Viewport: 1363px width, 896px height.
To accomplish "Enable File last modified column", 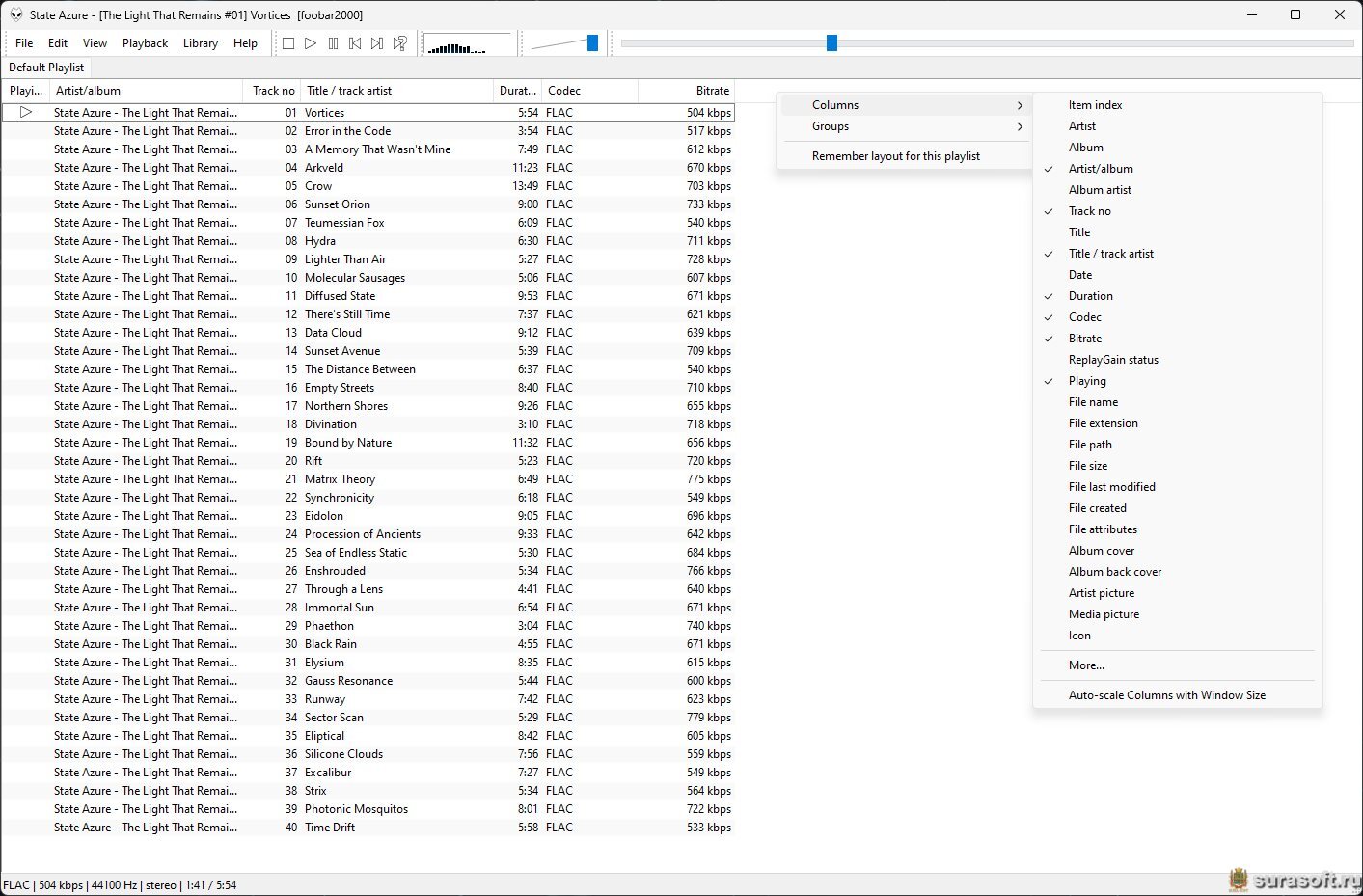I will pyautogui.click(x=1177, y=487).
